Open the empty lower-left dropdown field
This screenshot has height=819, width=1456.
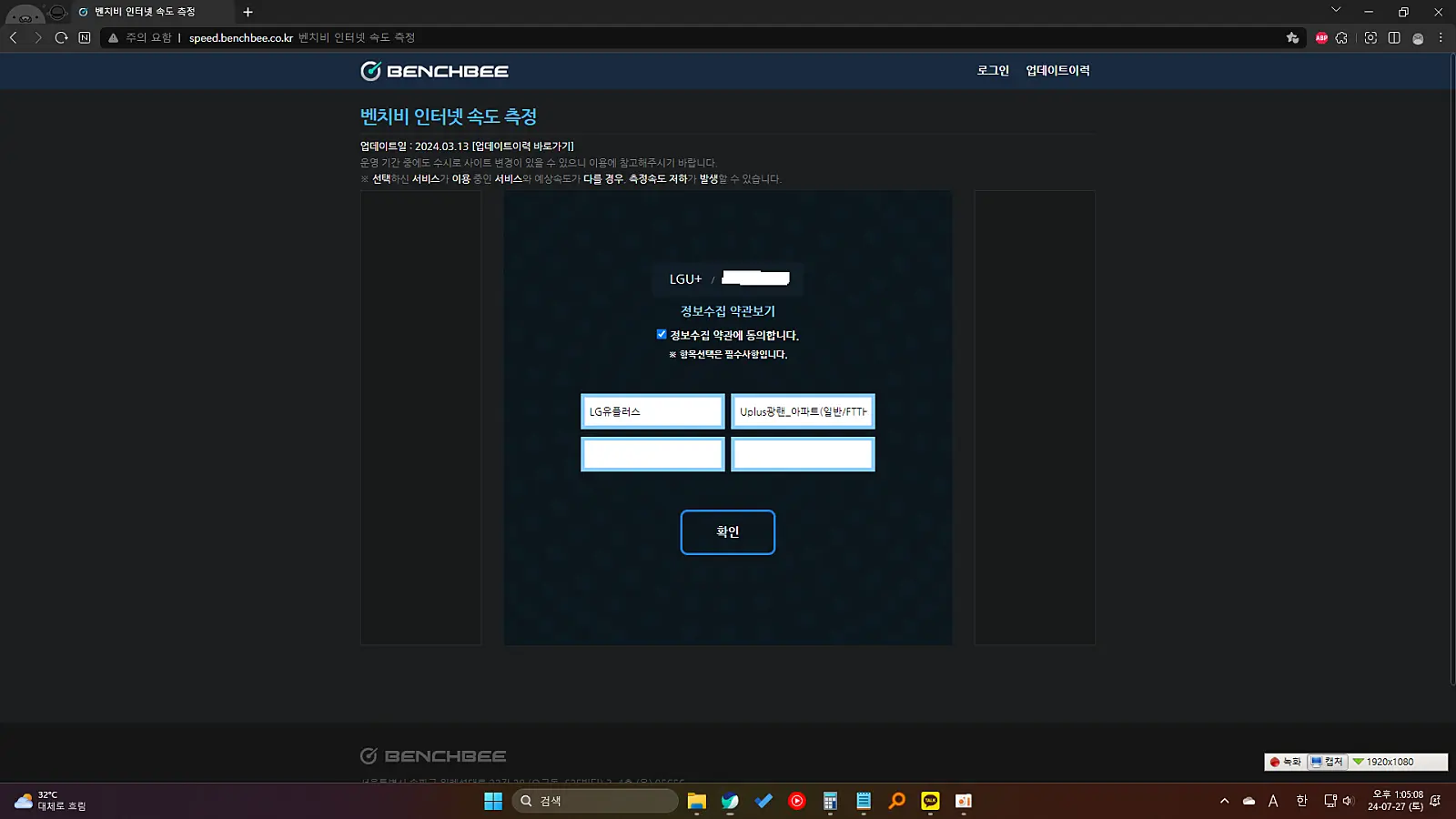click(x=652, y=454)
